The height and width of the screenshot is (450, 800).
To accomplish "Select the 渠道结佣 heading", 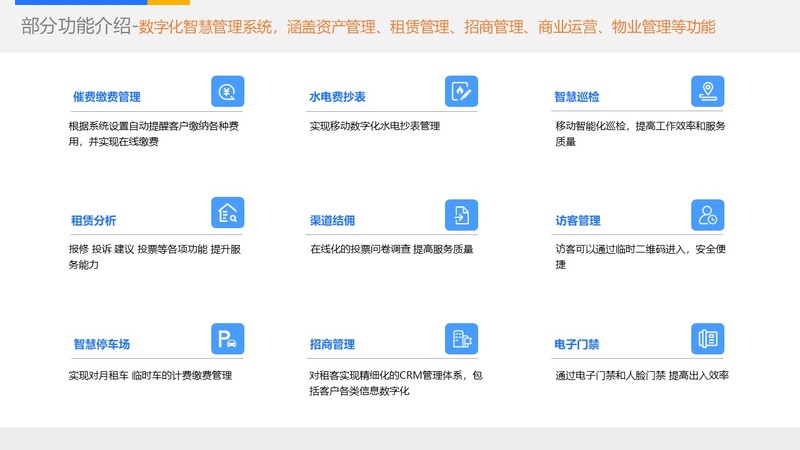I will click(x=332, y=220).
